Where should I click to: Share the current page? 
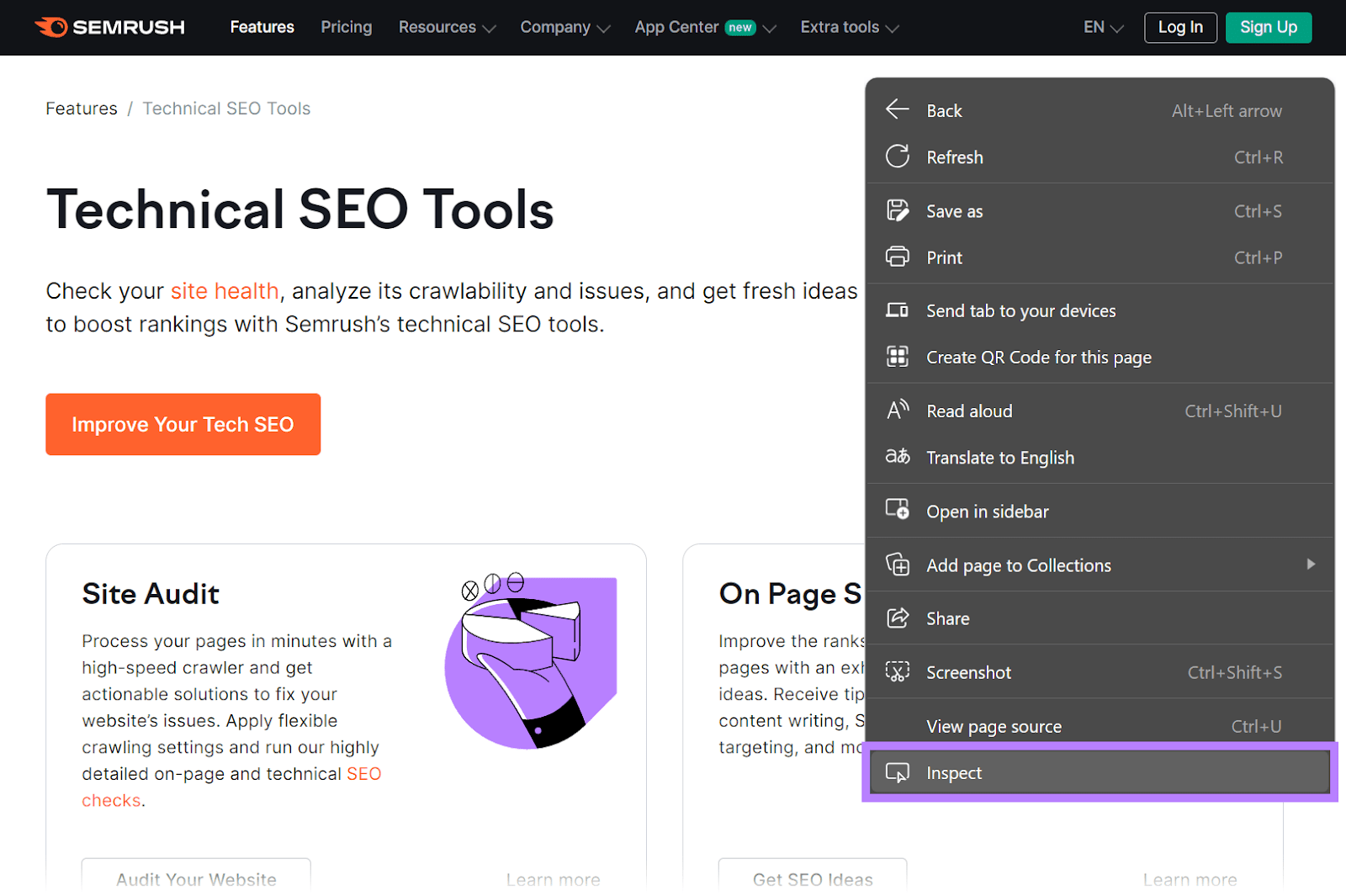coord(947,618)
